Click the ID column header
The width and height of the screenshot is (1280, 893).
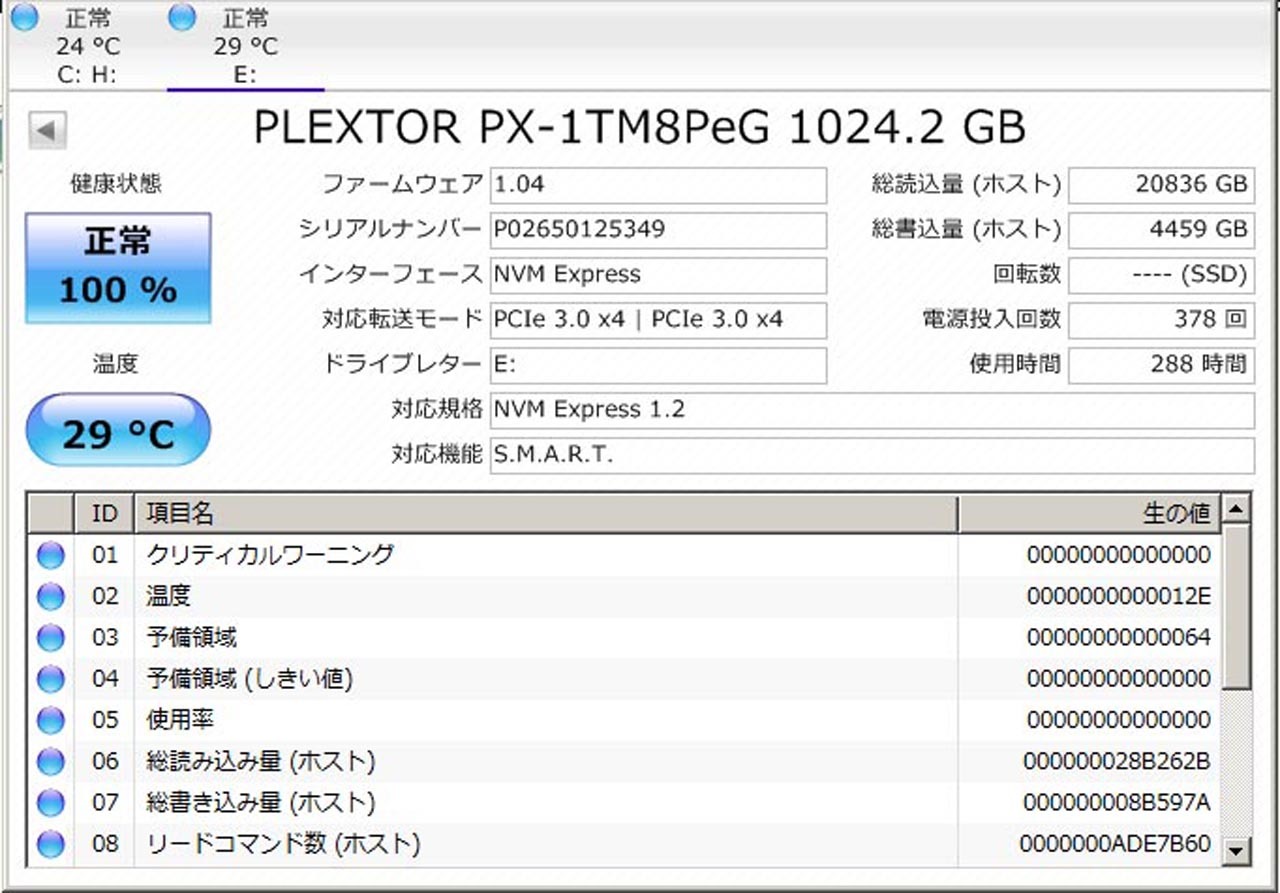104,514
